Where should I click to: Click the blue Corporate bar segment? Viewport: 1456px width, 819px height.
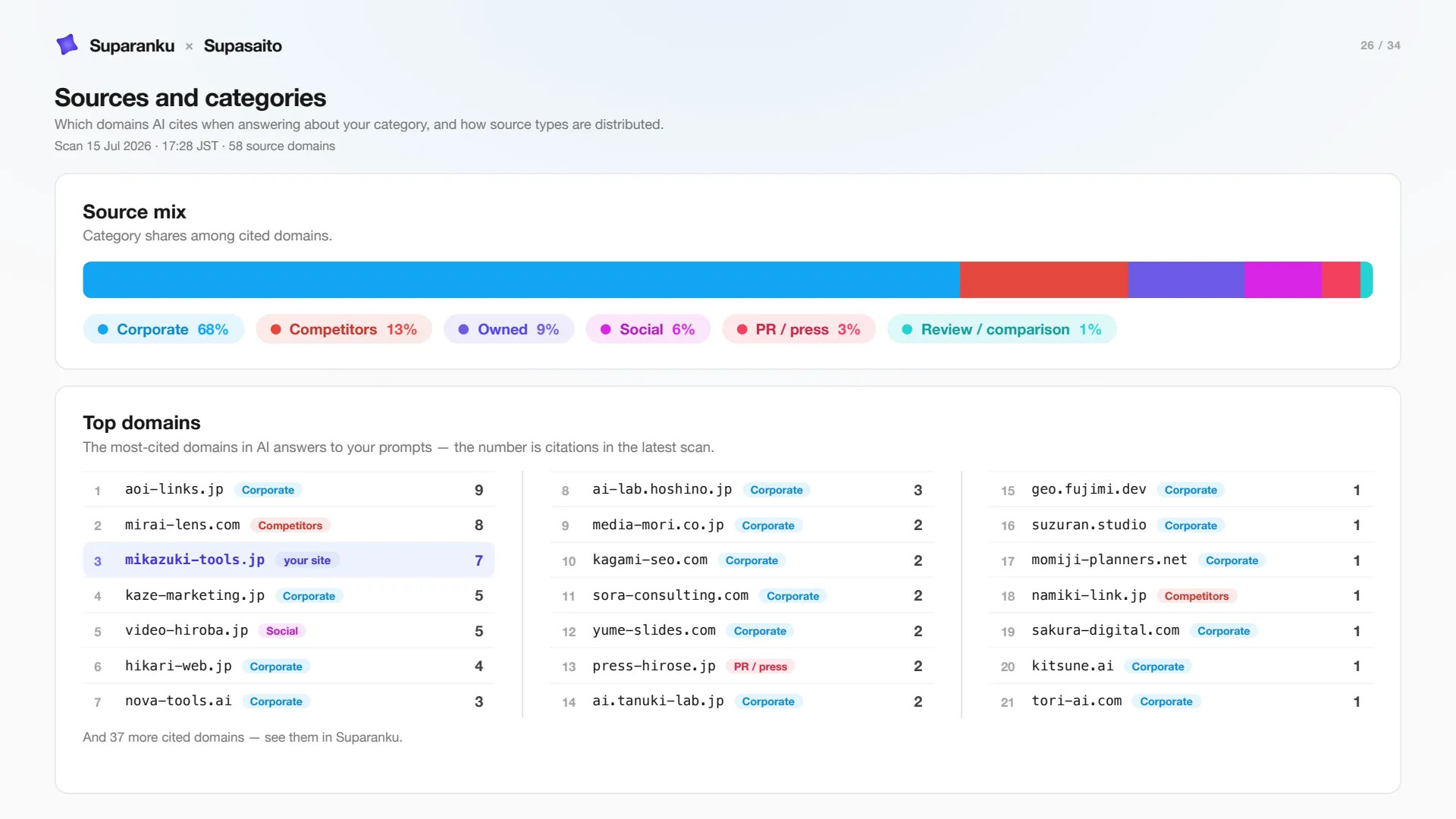tap(521, 280)
